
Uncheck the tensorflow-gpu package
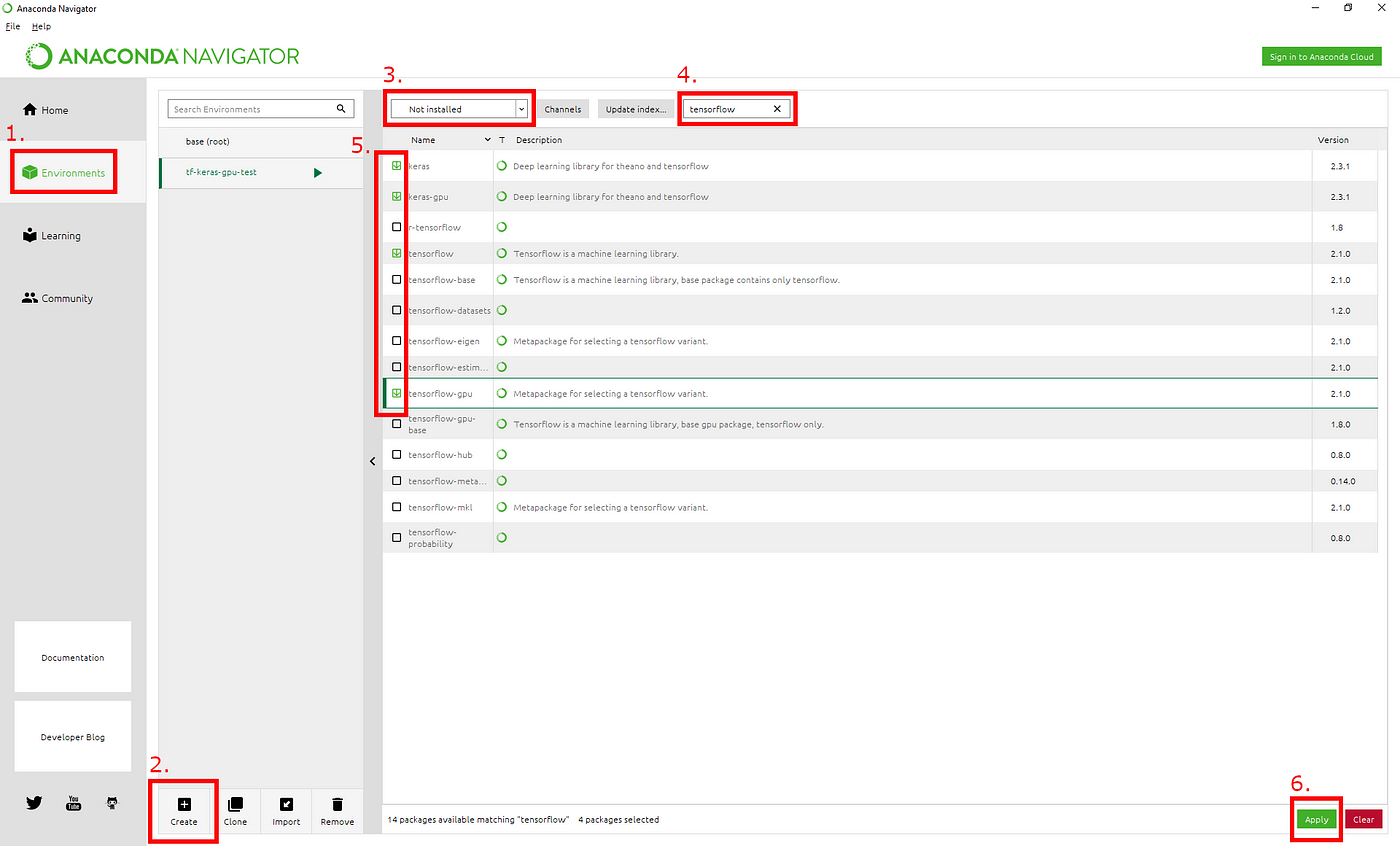[x=396, y=393]
